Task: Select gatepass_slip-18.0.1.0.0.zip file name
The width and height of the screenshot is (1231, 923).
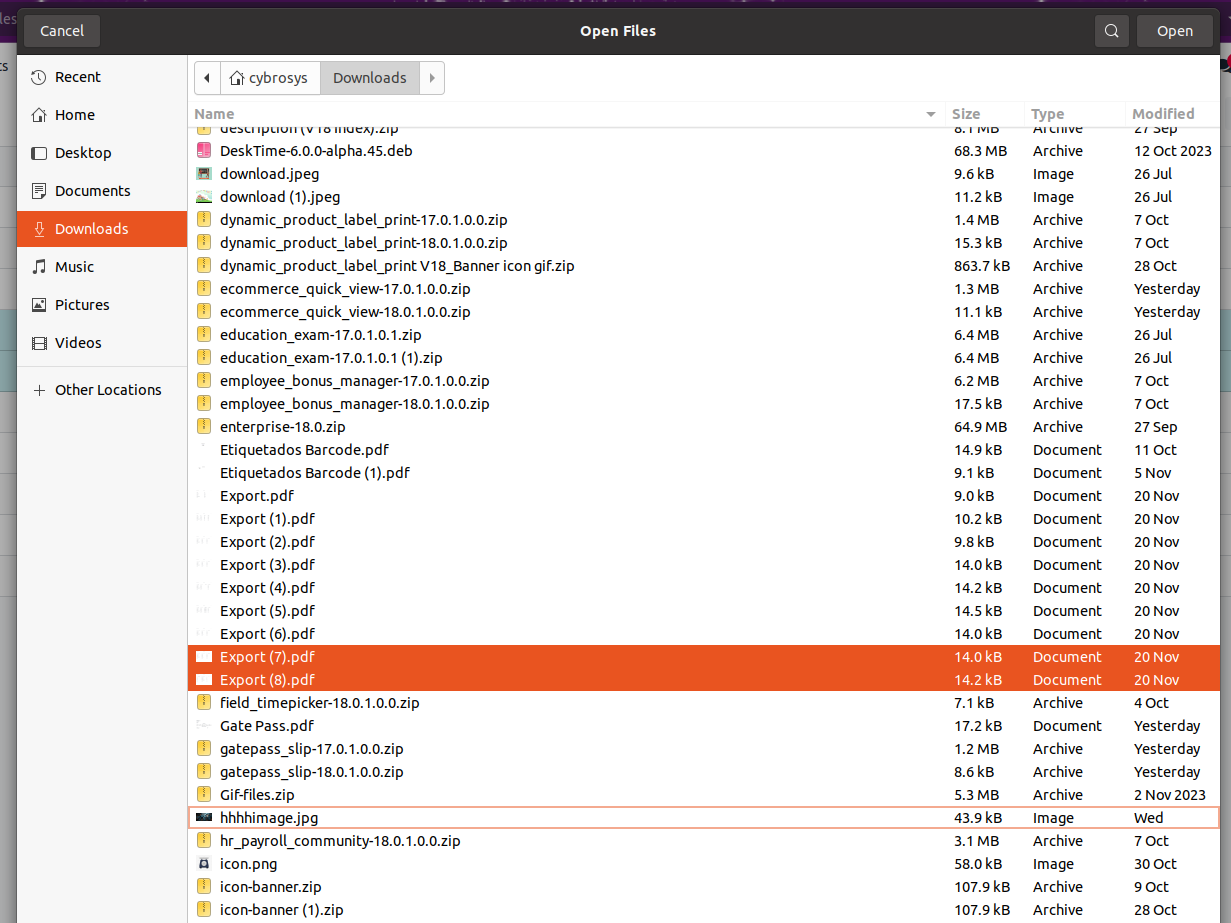Action: click(x=312, y=772)
